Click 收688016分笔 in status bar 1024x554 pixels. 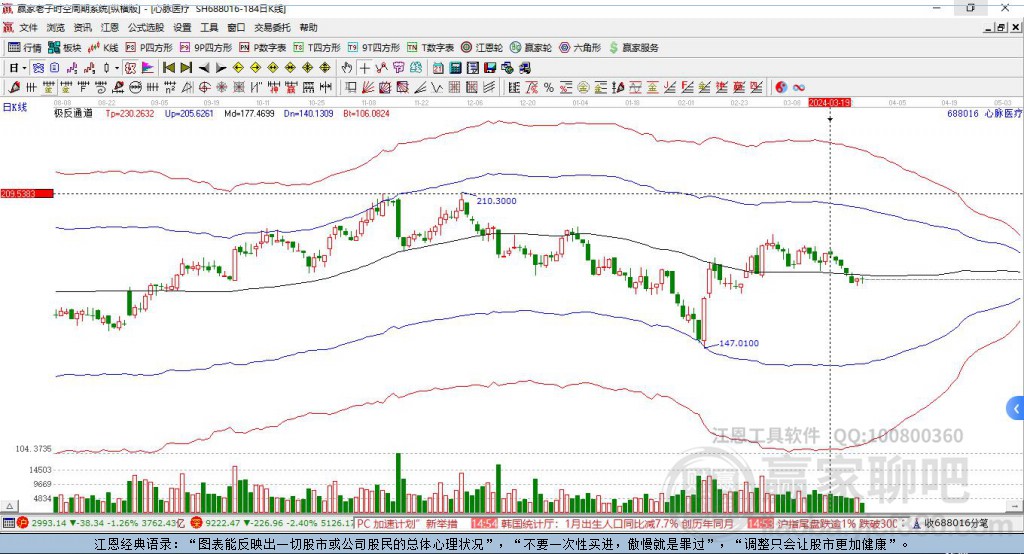pyautogui.click(x=956, y=523)
